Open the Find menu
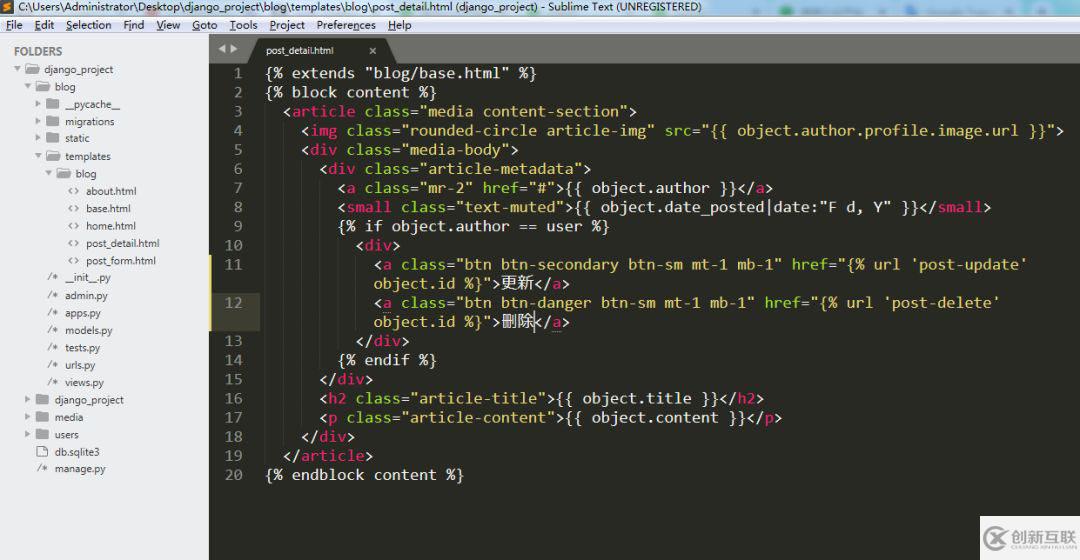1080x560 pixels. (x=134, y=25)
